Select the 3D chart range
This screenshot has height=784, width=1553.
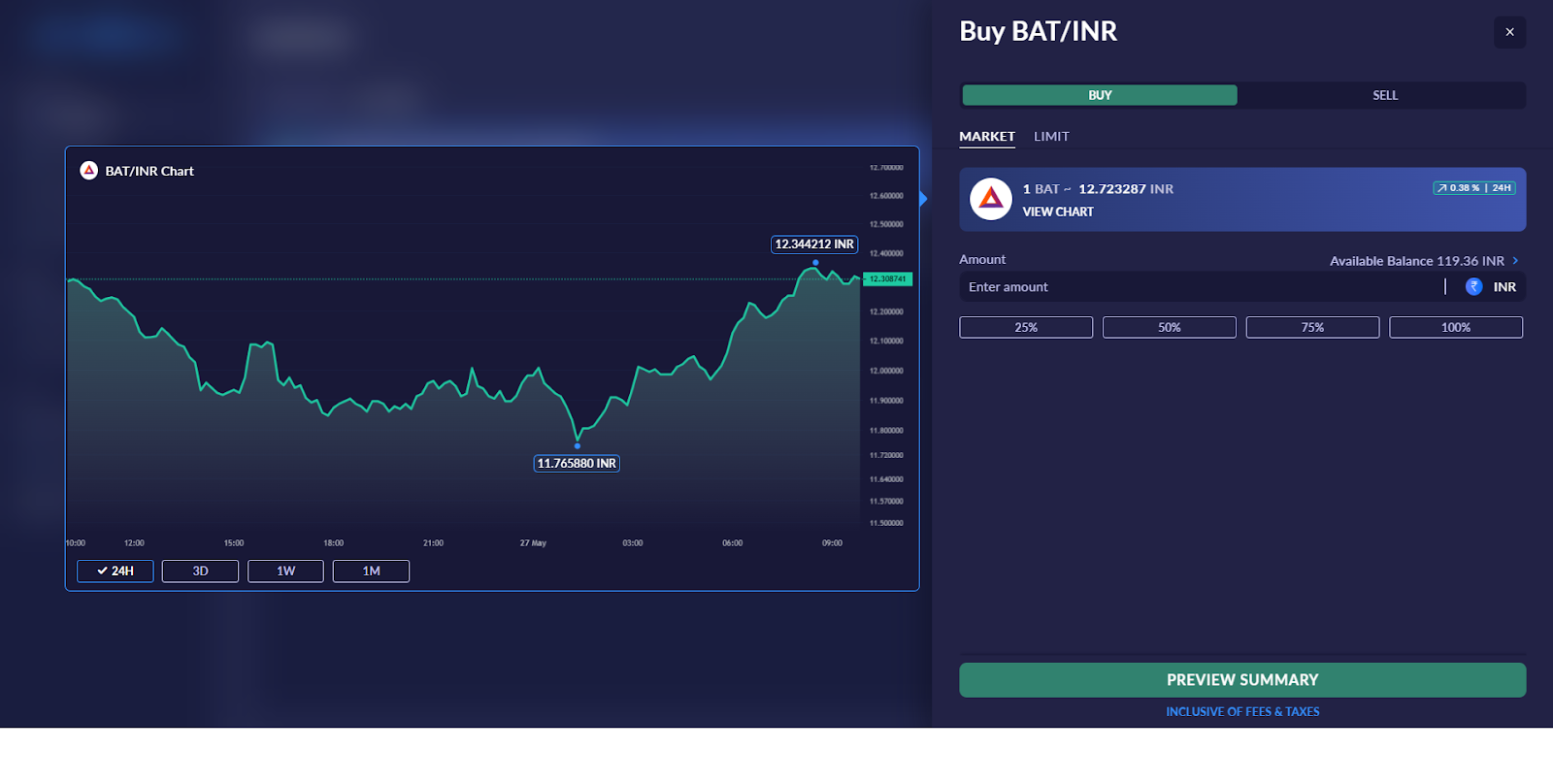click(x=200, y=572)
